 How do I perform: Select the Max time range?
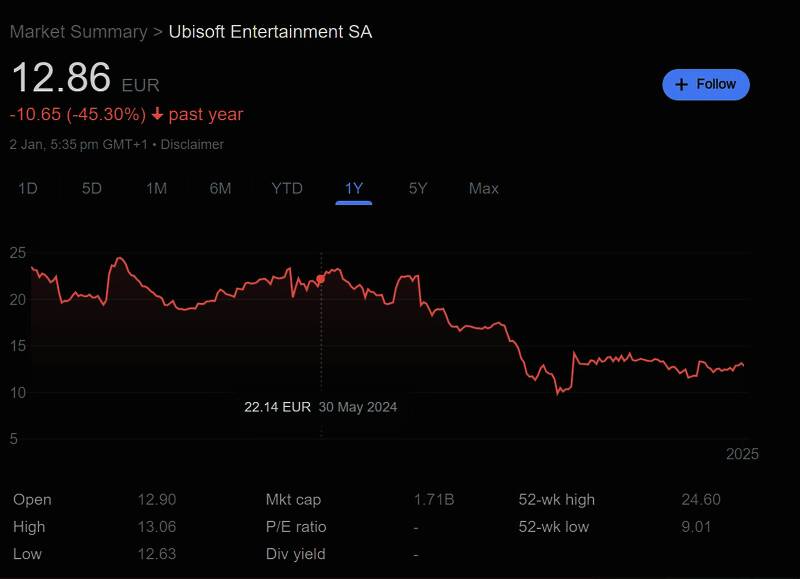coord(484,188)
